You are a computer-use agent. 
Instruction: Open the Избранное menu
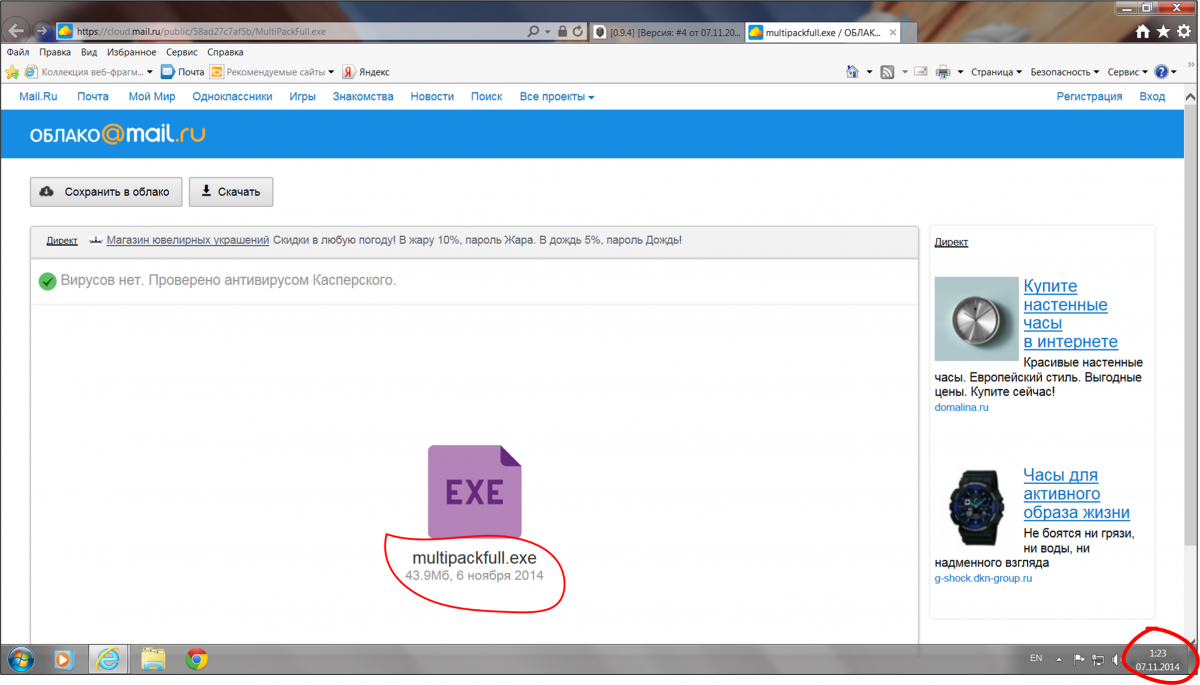click(x=132, y=52)
